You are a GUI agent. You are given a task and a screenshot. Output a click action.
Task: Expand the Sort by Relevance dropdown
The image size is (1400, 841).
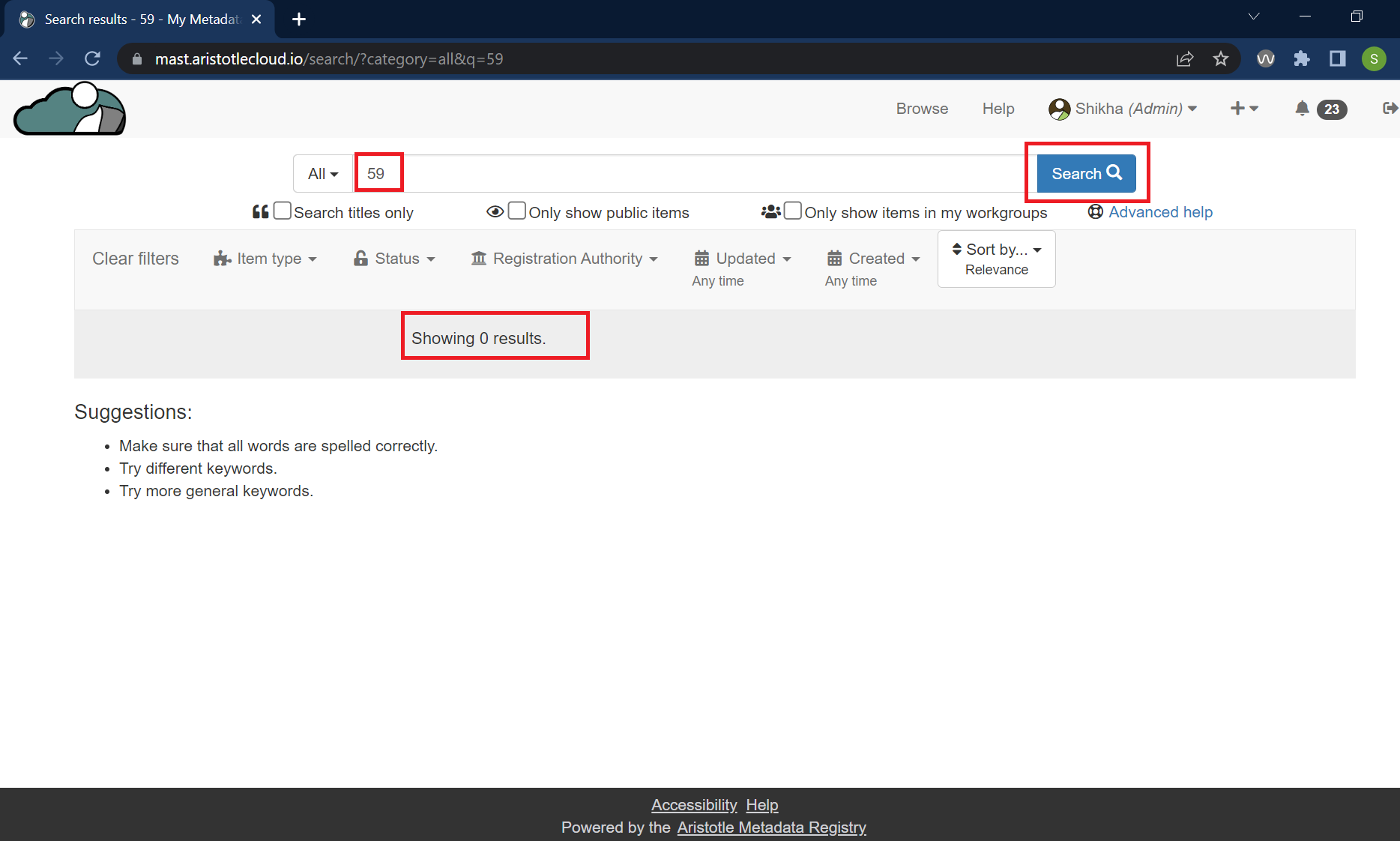(996, 259)
